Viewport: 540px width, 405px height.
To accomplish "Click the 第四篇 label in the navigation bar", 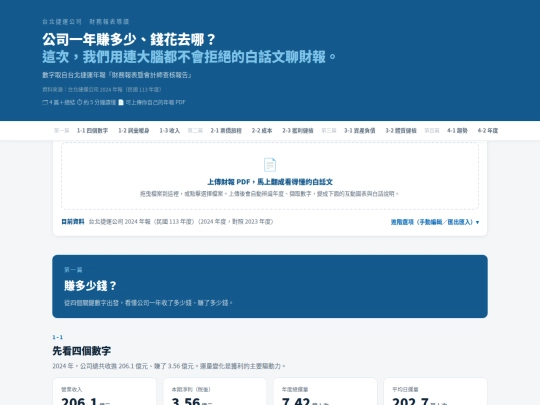I will click(x=432, y=131).
